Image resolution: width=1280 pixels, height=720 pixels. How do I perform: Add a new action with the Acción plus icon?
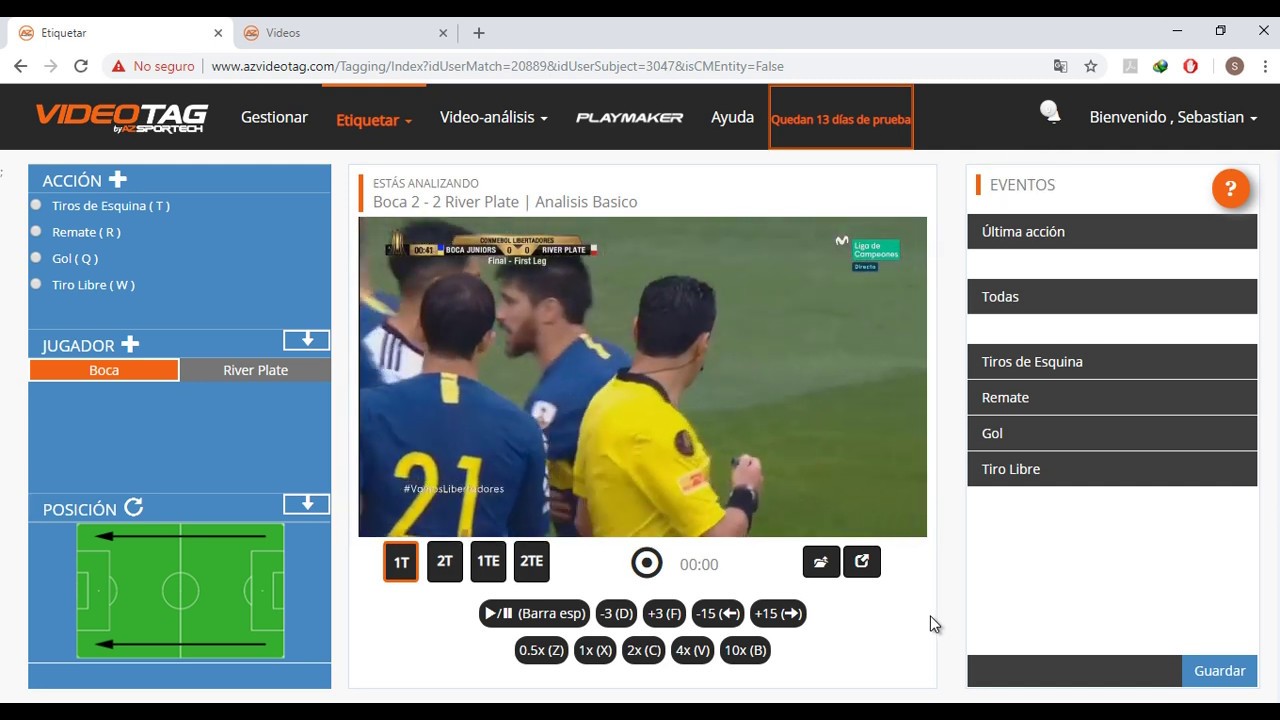(x=118, y=180)
